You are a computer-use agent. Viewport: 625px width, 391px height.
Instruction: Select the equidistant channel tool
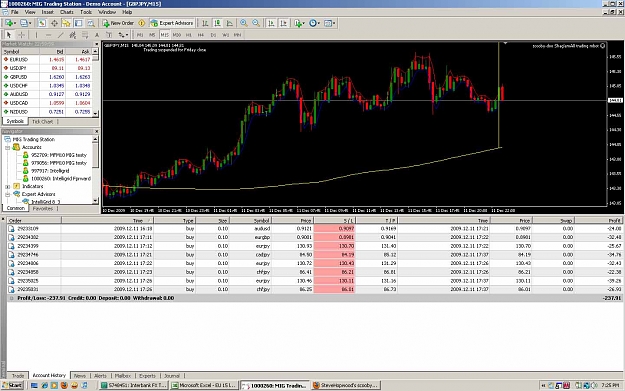pyautogui.click(x=73, y=35)
